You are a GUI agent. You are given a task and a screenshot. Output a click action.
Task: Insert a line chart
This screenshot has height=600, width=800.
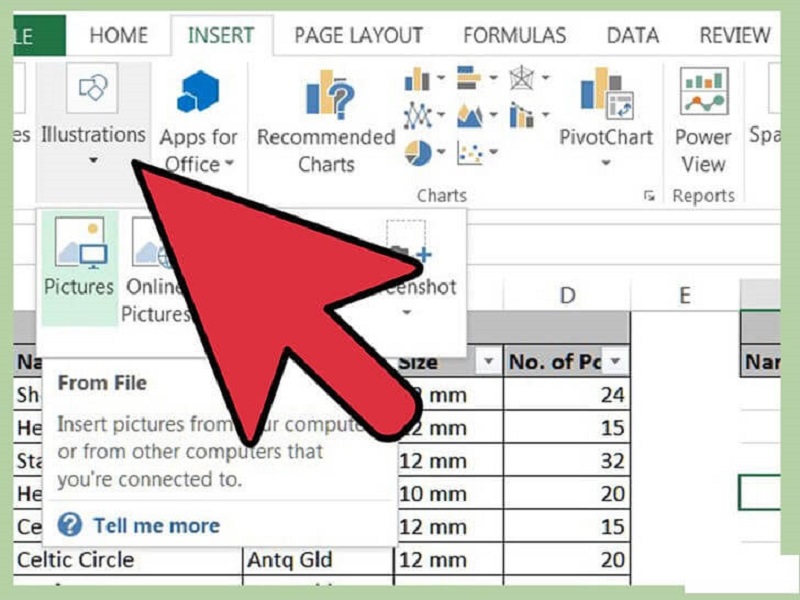pyautogui.click(x=418, y=116)
